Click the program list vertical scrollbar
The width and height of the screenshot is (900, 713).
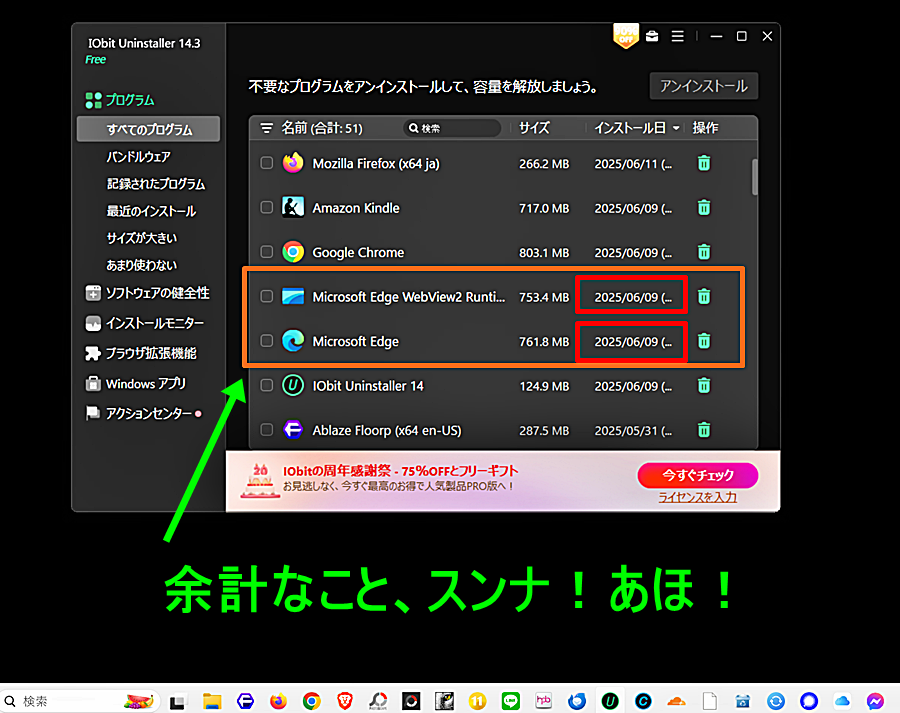click(753, 176)
